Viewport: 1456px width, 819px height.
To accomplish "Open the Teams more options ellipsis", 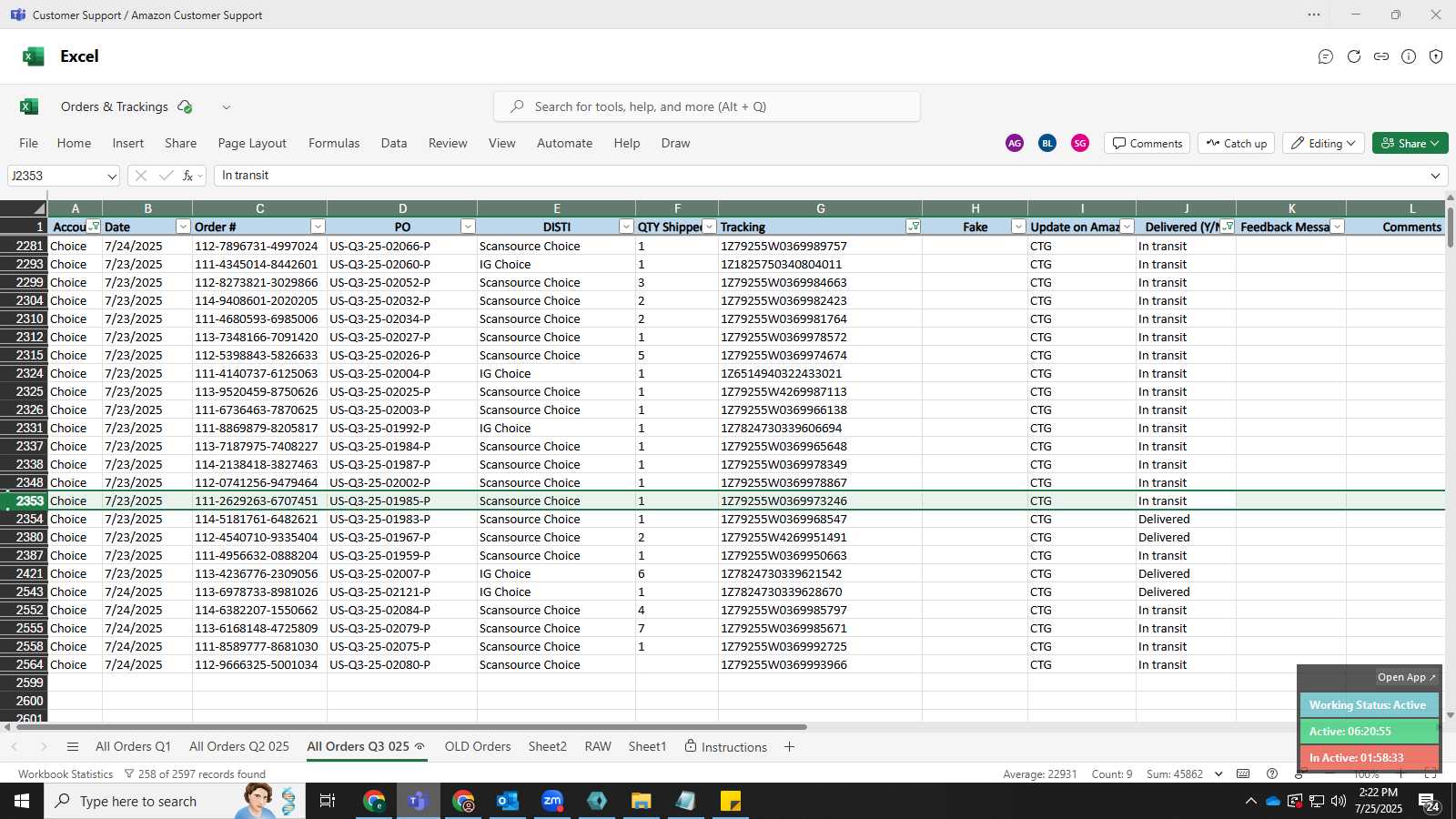I will (x=1314, y=15).
